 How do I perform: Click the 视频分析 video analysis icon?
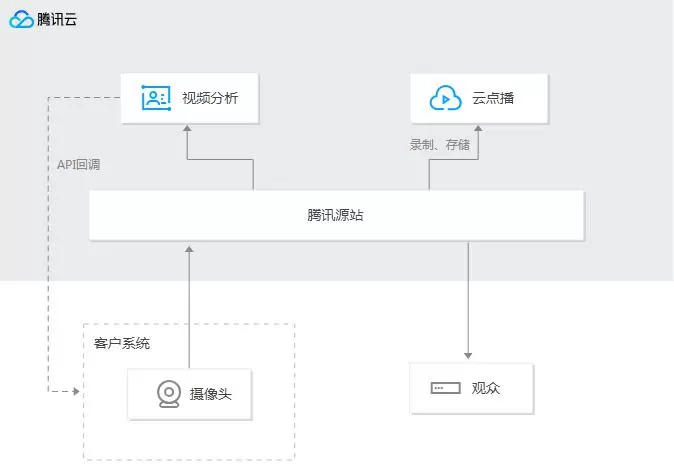(x=156, y=98)
